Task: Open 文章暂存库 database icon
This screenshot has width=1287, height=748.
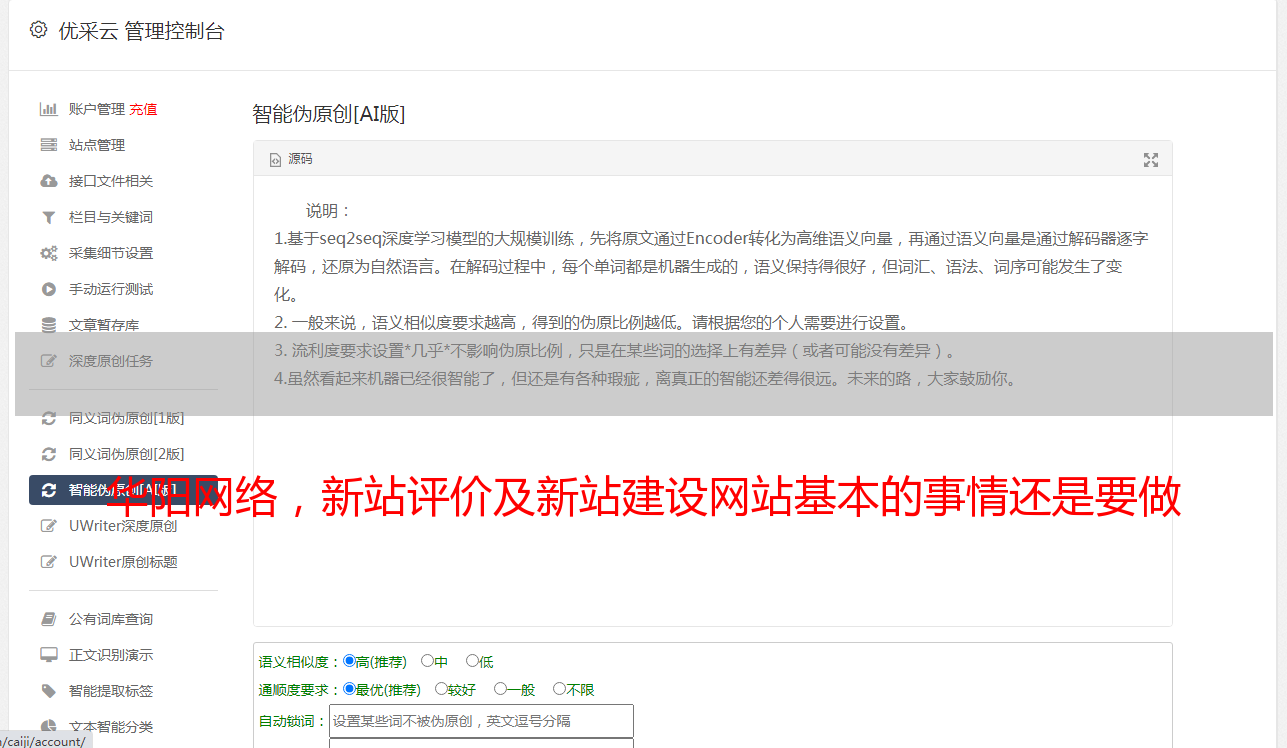Action: pos(48,325)
